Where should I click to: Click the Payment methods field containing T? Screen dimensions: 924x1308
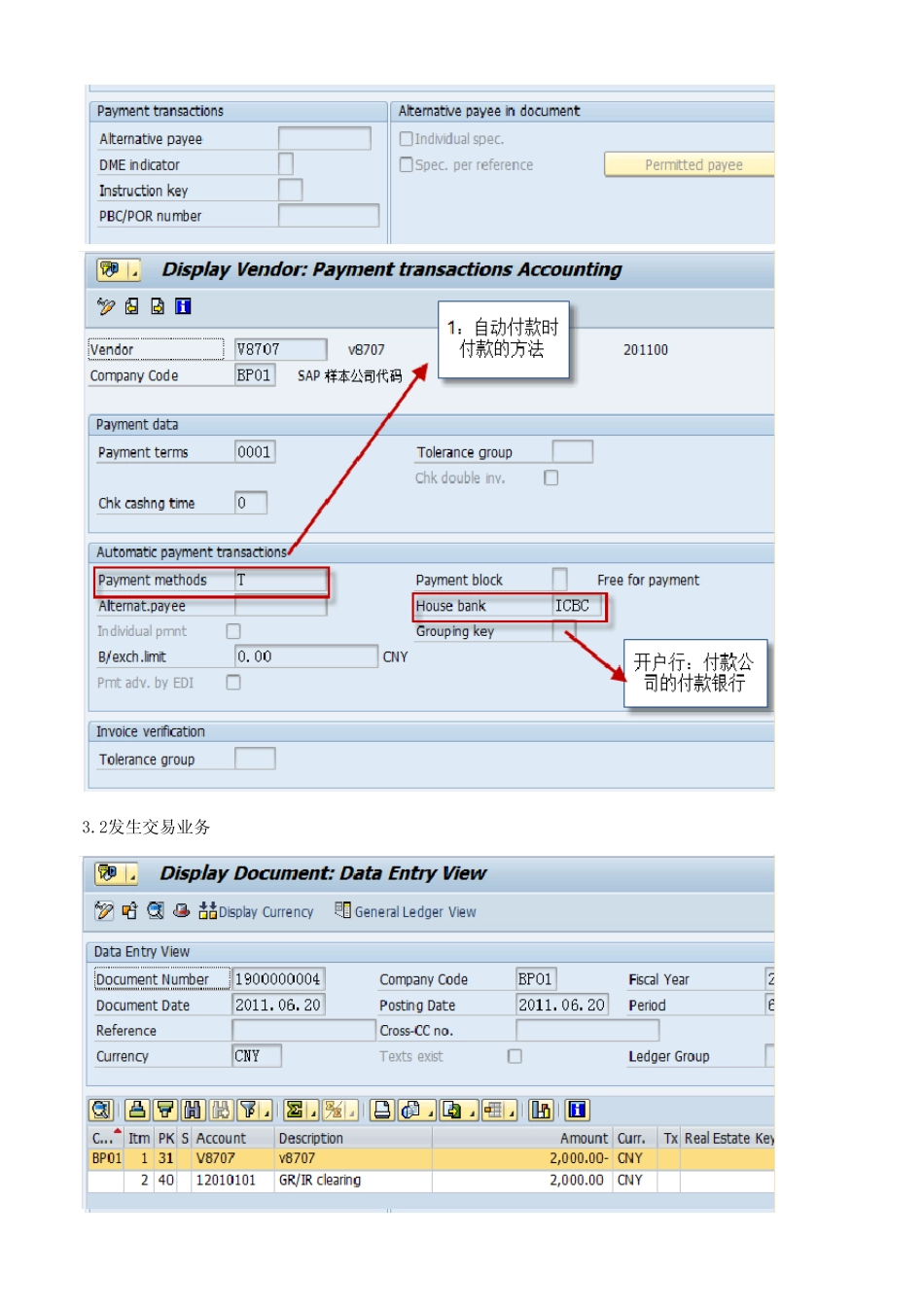(x=281, y=580)
